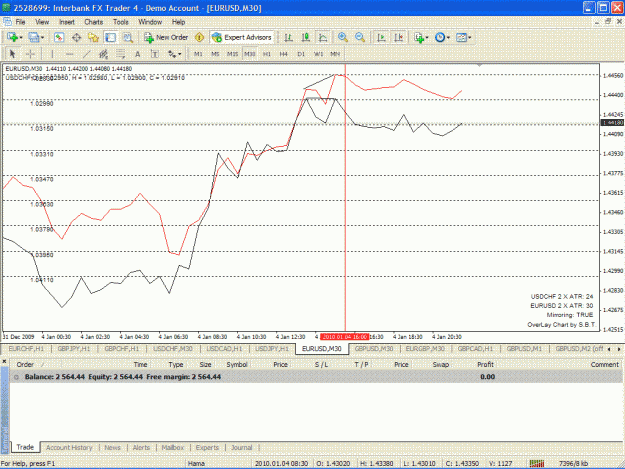
Task: Open the Strategy Tester icon
Action: pos(128,37)
